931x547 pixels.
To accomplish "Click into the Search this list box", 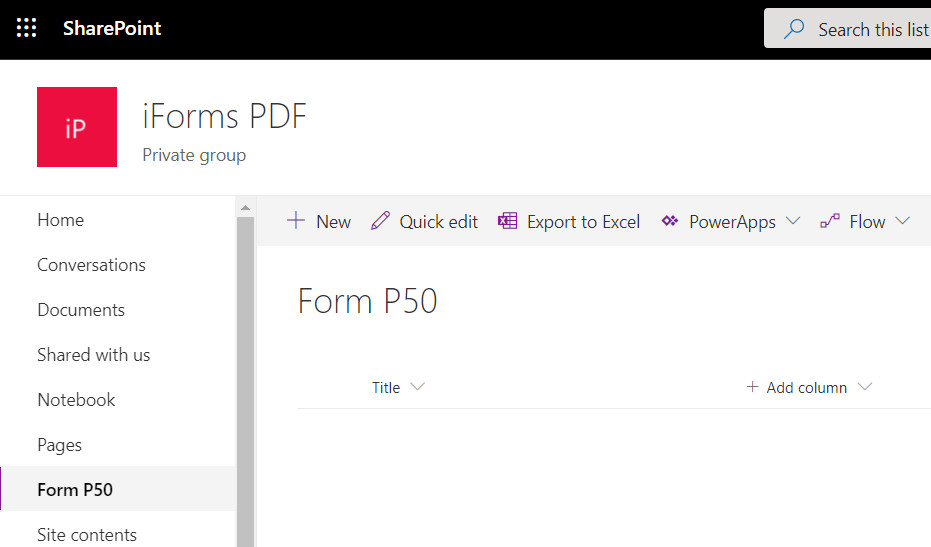I will pyautogui.click(x=847, y=29).
